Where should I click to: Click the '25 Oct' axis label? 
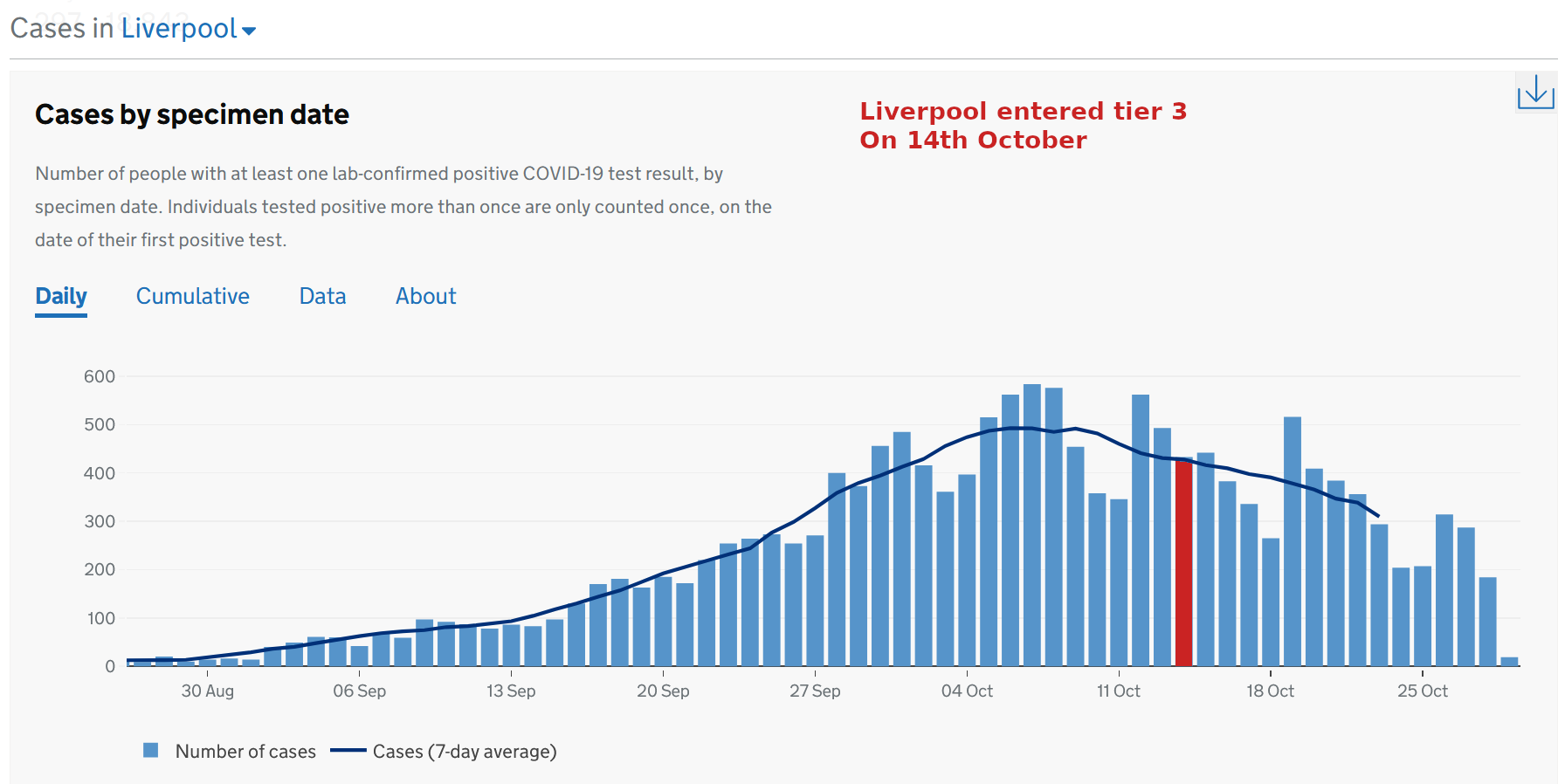(x=1423, y=691)
